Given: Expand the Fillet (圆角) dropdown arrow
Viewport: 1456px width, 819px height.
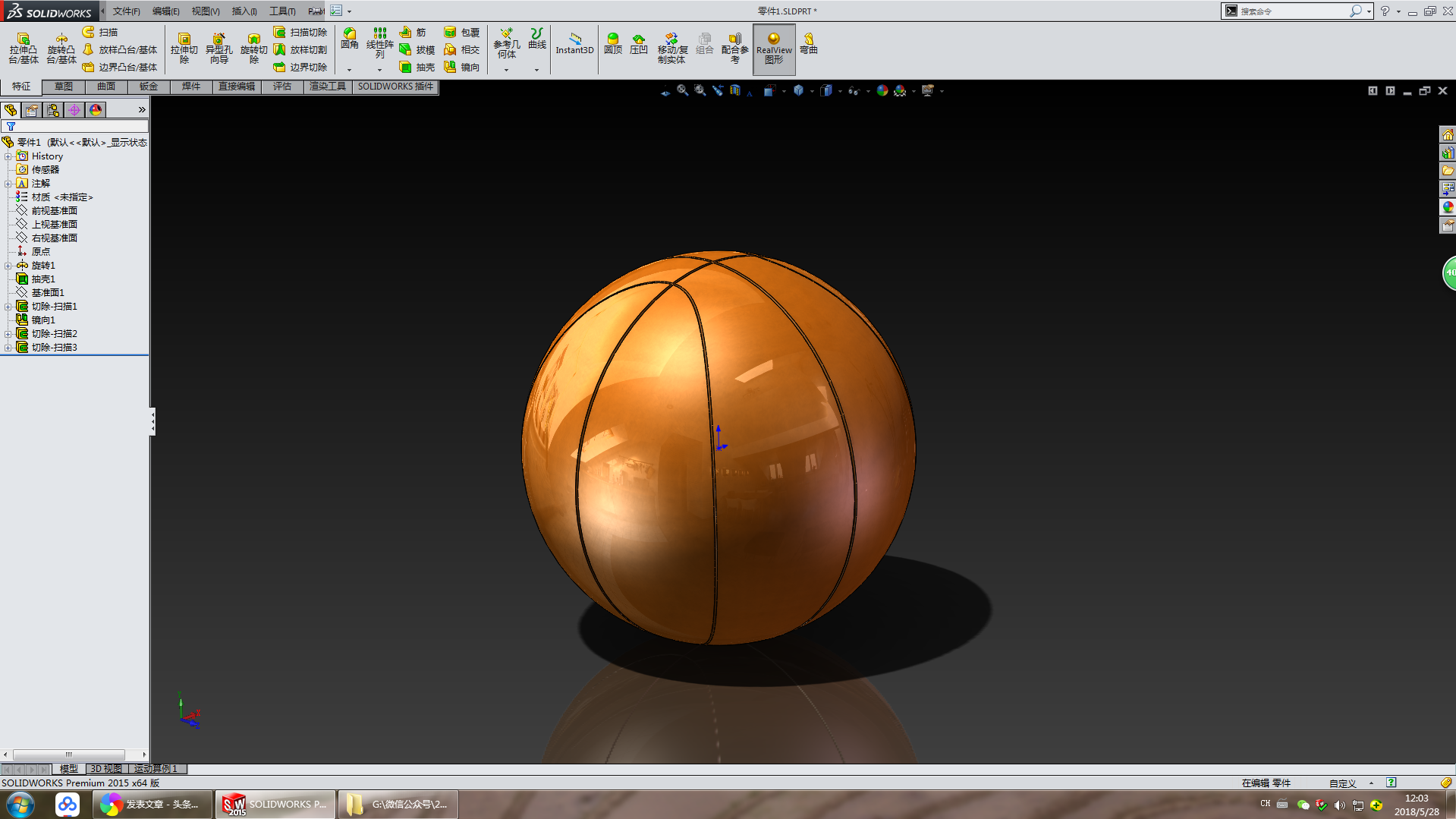Looking at the screenshot, I should click(x=350, y=70).
